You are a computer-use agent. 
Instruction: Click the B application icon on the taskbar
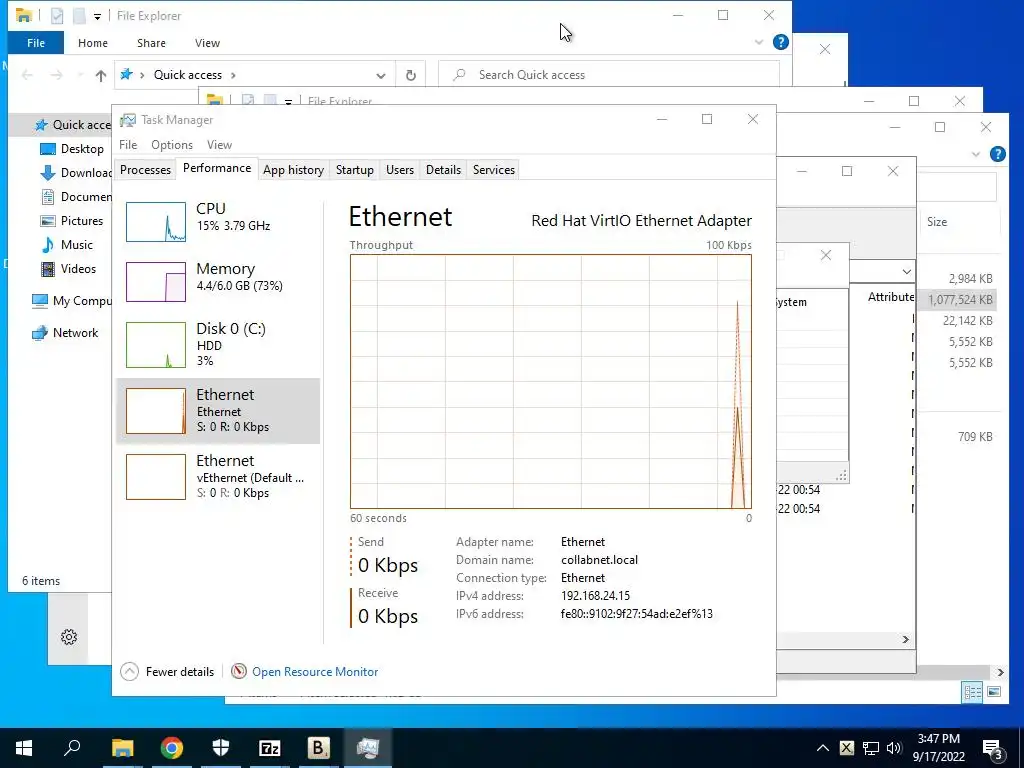319,748
